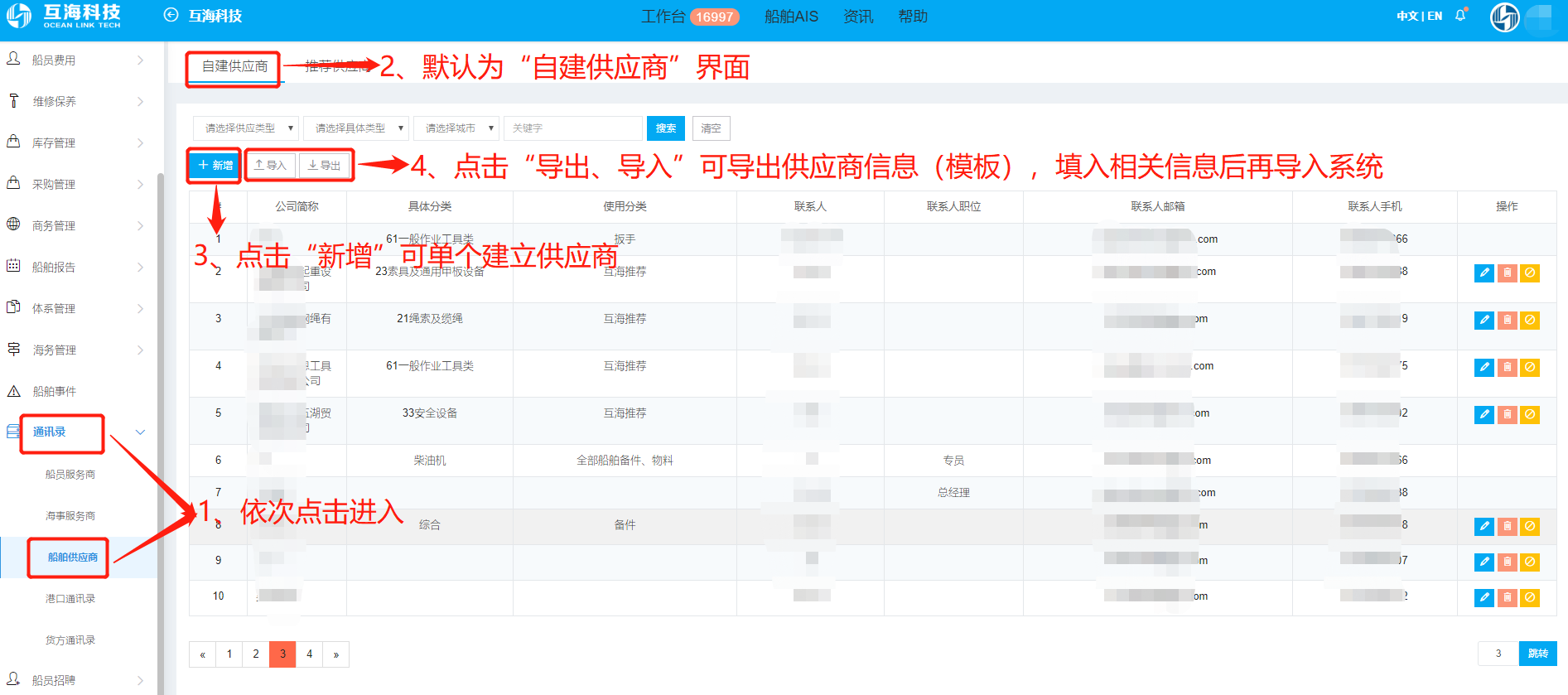This screenshot has width=1568, height=695.
Task: Disable supplier in row 10
Action: pyautogui.click(x=1530, y=597)
